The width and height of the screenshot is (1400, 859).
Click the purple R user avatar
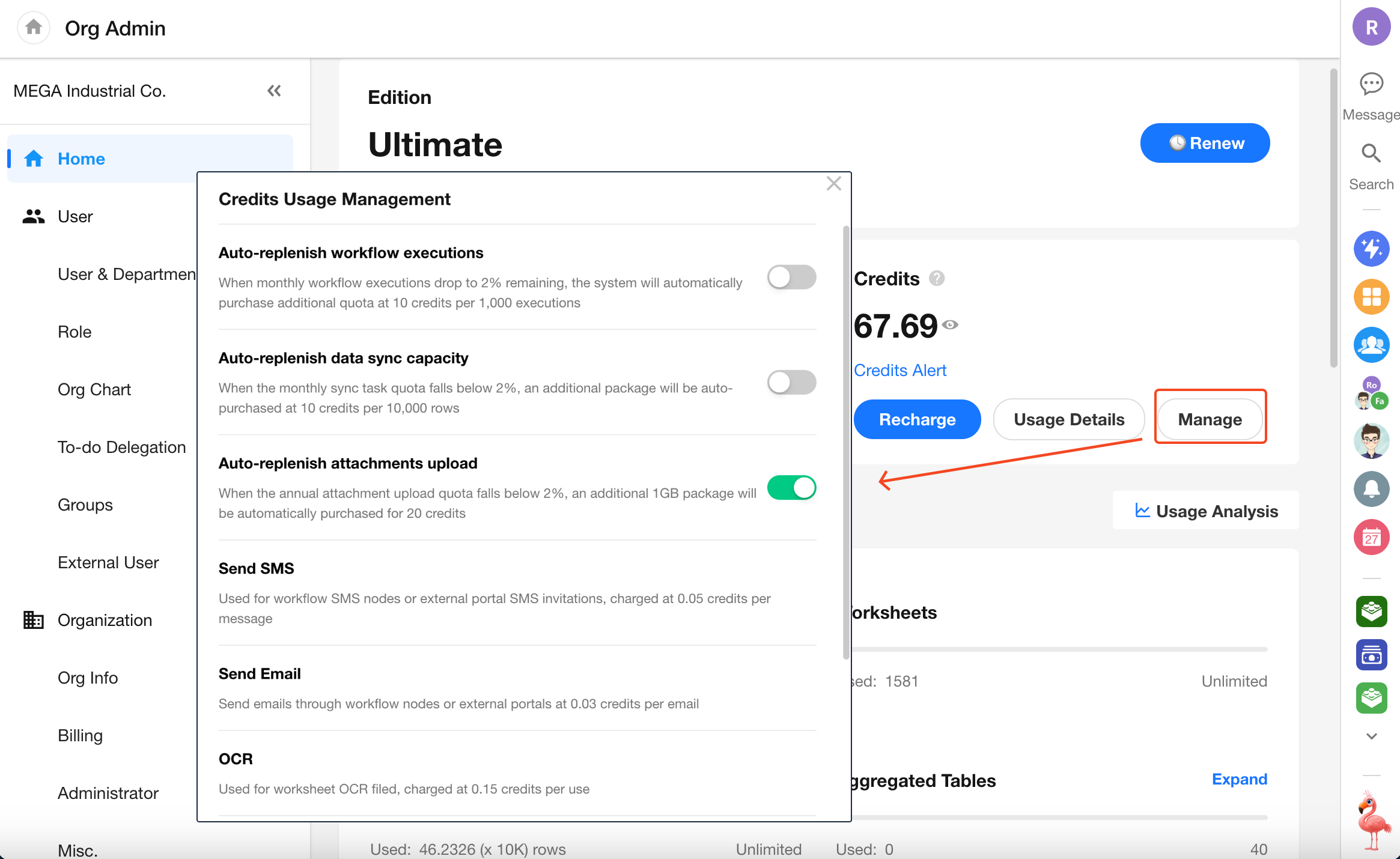pyautogui.click(x=1371, y=27)
